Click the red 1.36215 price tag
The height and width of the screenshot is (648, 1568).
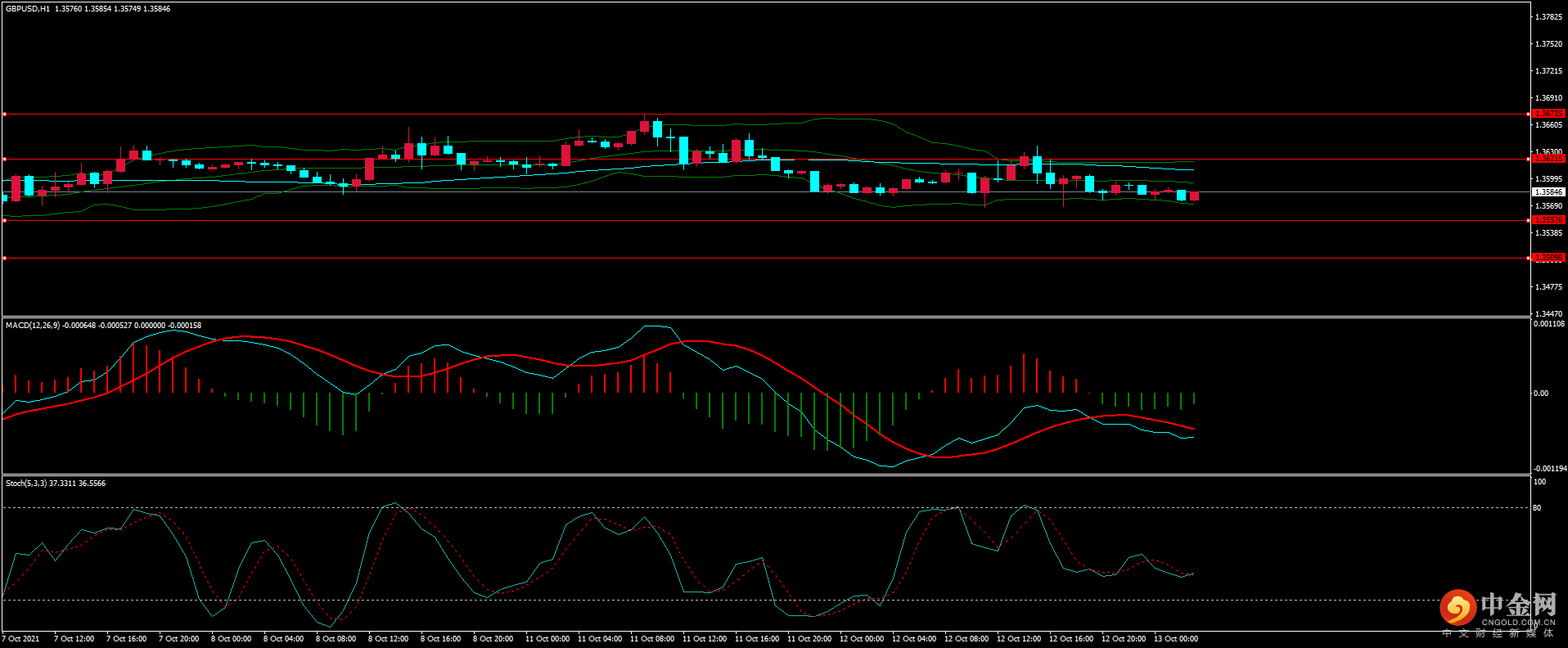click(1548, 159)
